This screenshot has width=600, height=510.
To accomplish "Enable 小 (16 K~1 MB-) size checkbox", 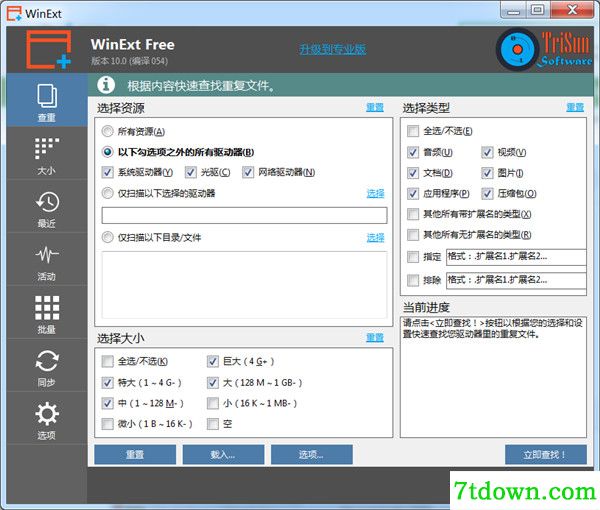I will click(x=213, y=403).
